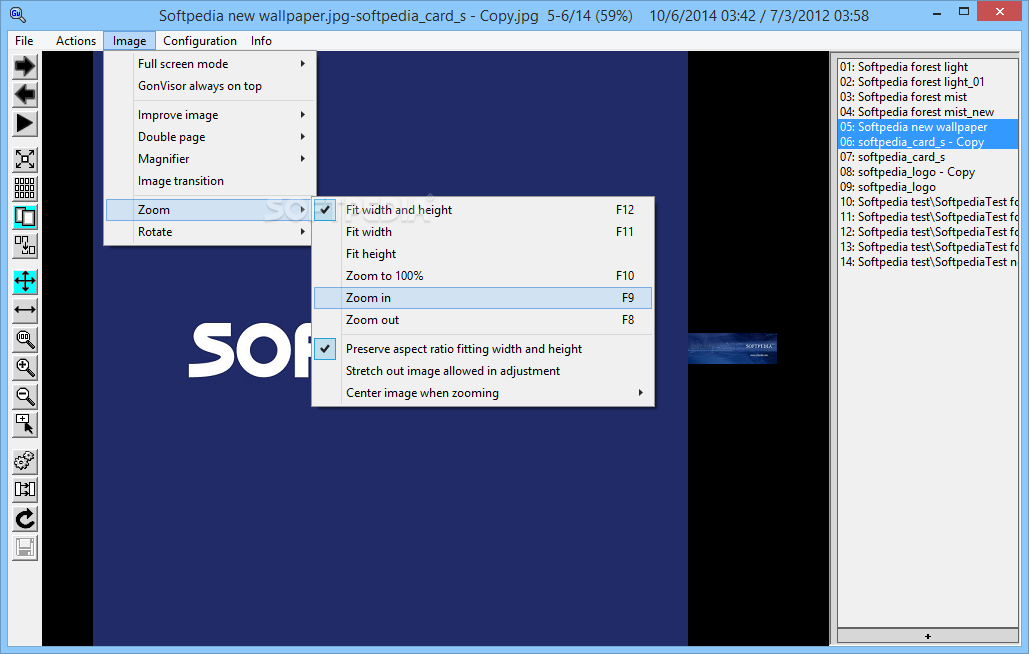Image resolution: width=1029 pixels, height=654 pixels.
Task: Go to previous image with left arrow
Action: 25,95
